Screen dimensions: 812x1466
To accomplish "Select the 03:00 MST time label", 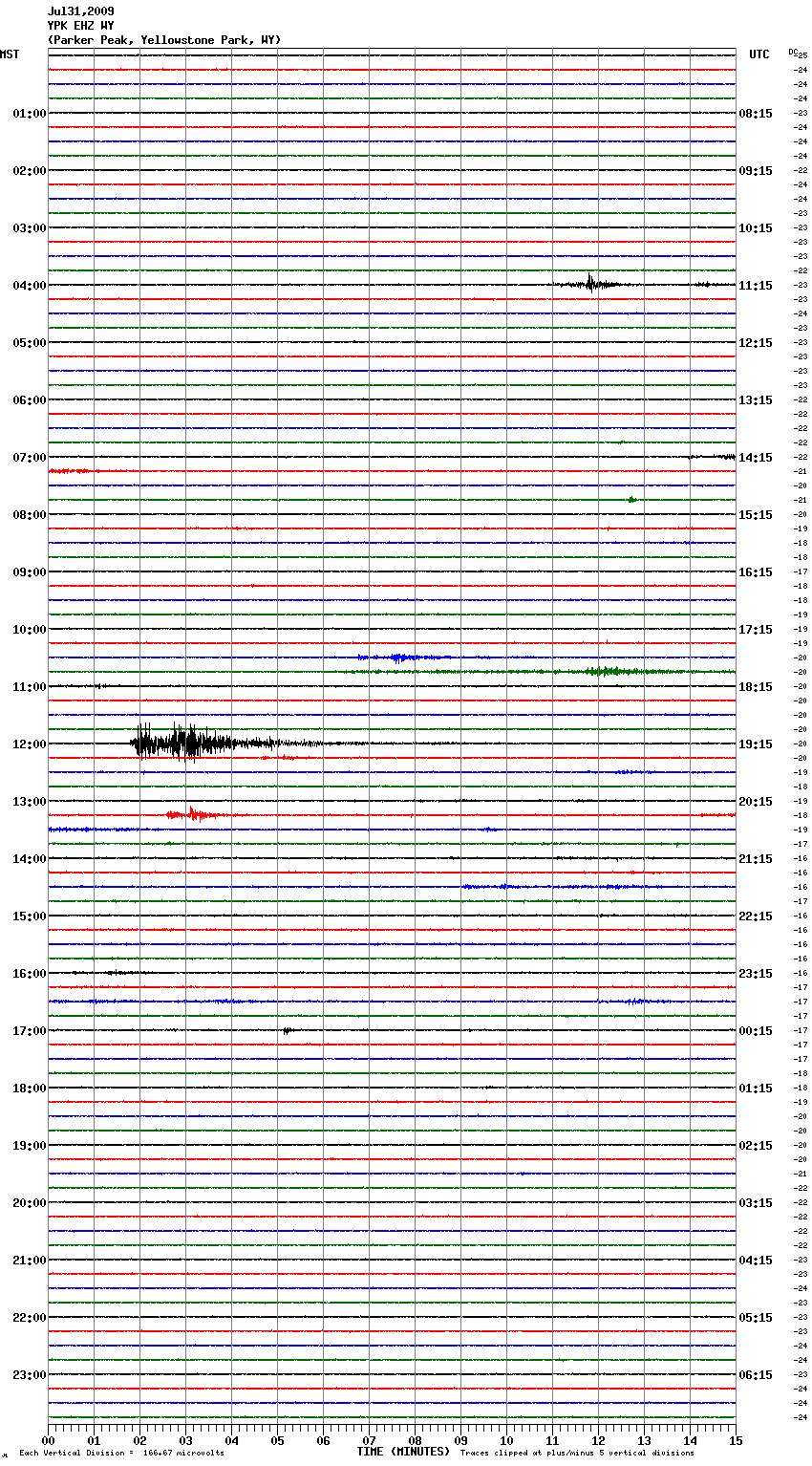I will click(x=29, y=228).
